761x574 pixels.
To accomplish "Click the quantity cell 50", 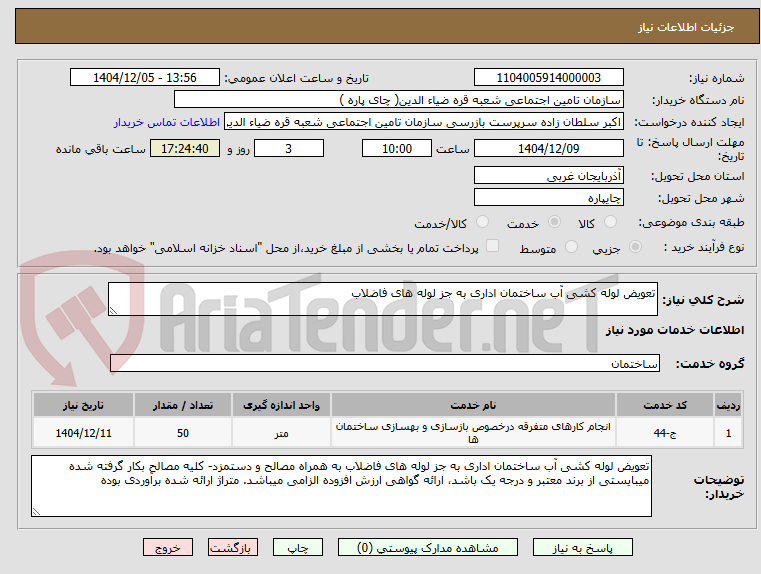I will click(x=182, y=433).
